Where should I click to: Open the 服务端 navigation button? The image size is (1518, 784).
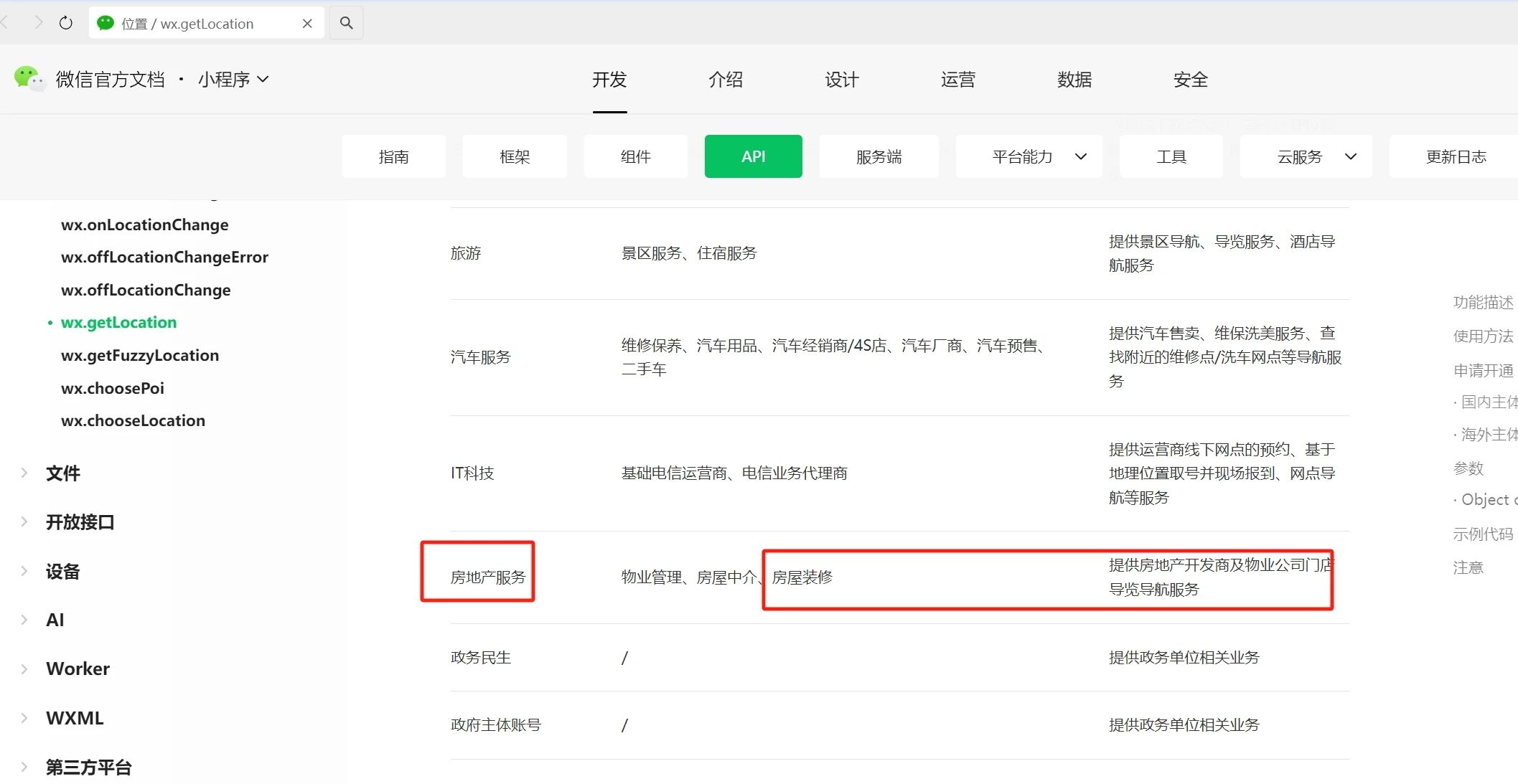pos(879,156)
